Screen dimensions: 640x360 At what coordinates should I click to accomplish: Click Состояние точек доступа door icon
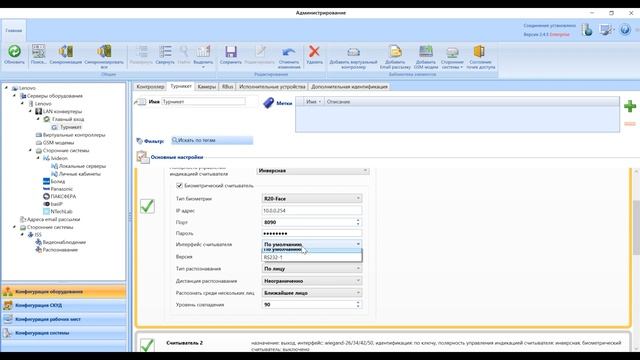479,51
